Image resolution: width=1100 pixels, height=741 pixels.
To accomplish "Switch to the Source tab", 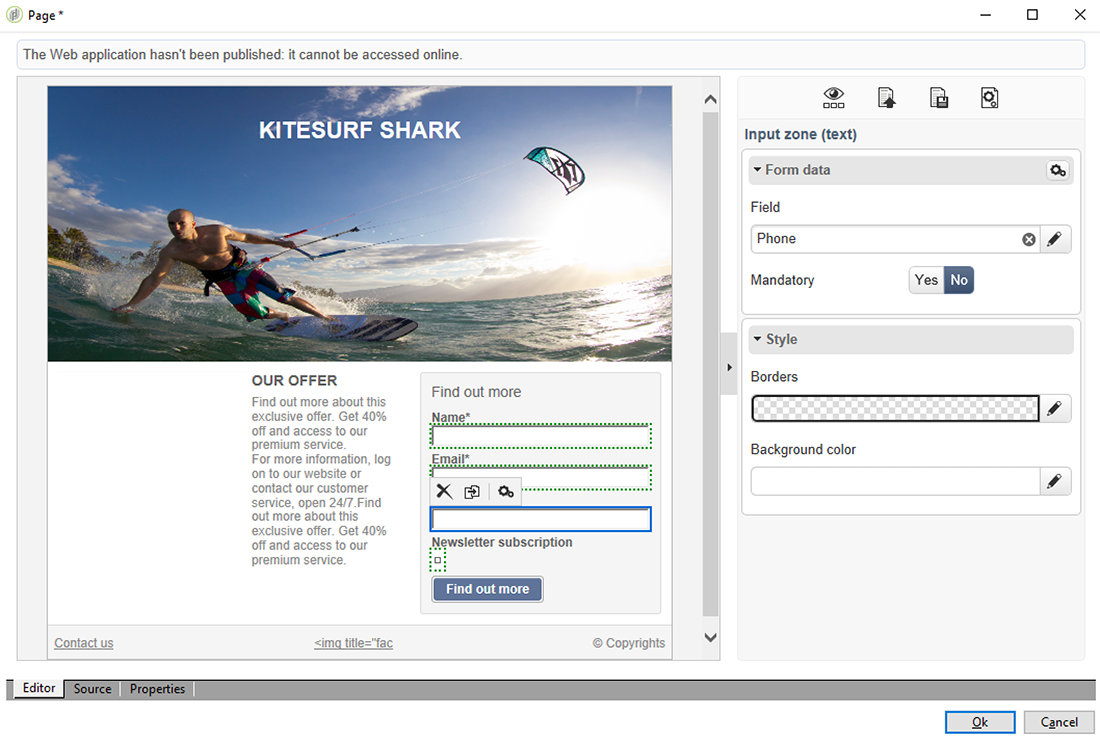I will click(x=93, y=689).
